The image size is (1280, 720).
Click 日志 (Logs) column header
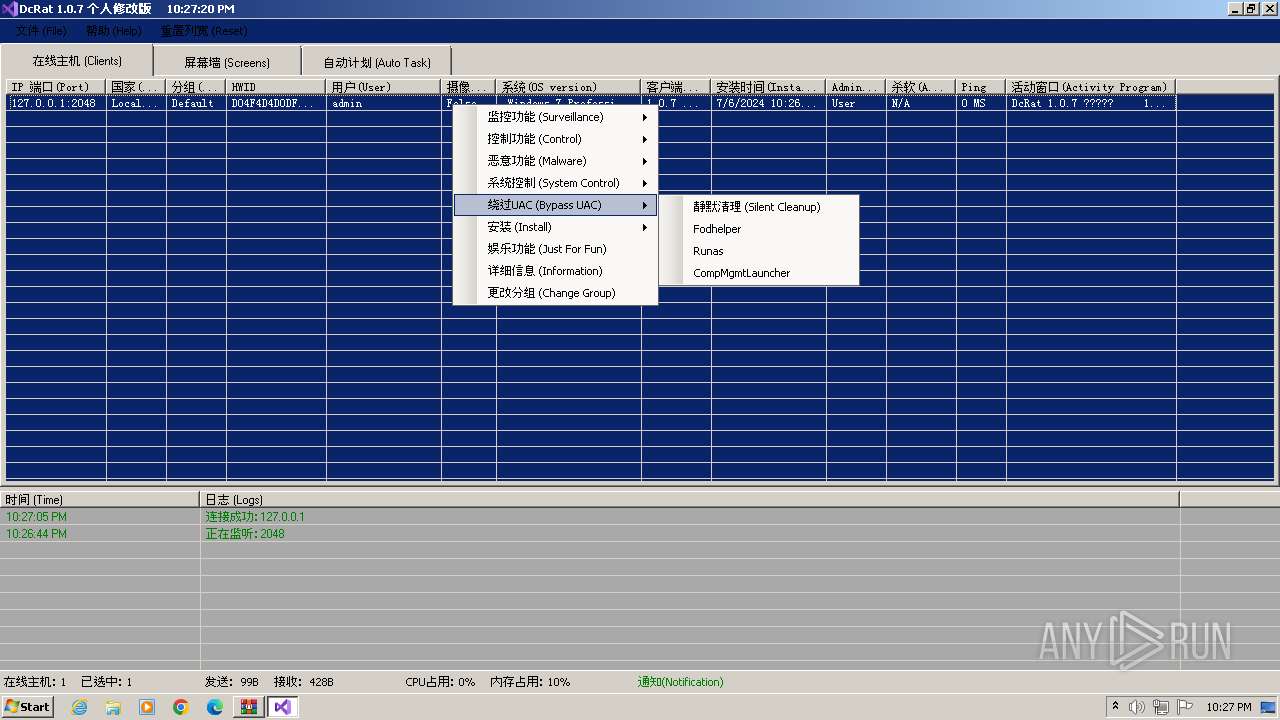(x=690, y=499)
